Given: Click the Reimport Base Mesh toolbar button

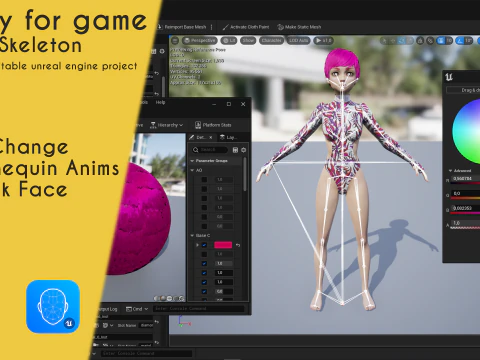Looking at the screenshot, I should (182, 27).
